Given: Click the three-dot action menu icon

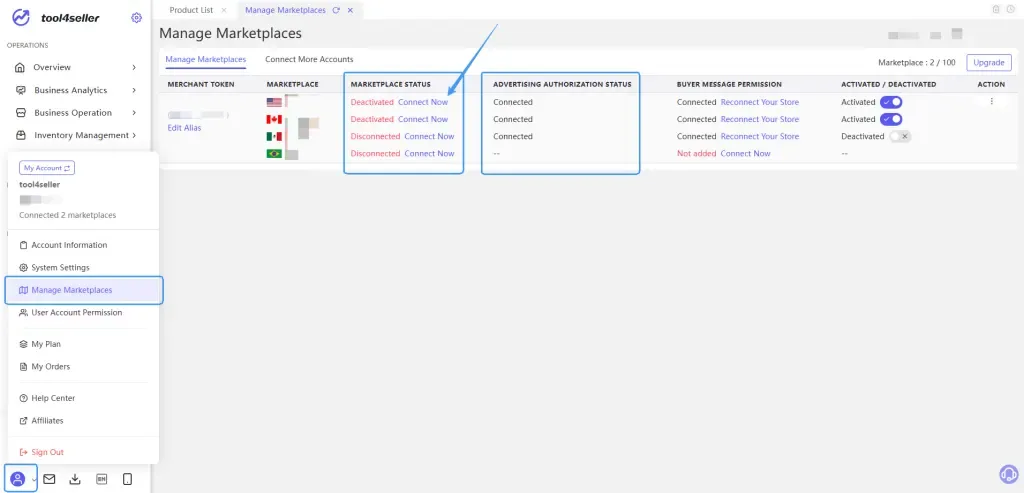Looking at the screenshot, I should (x=991, y=101).
